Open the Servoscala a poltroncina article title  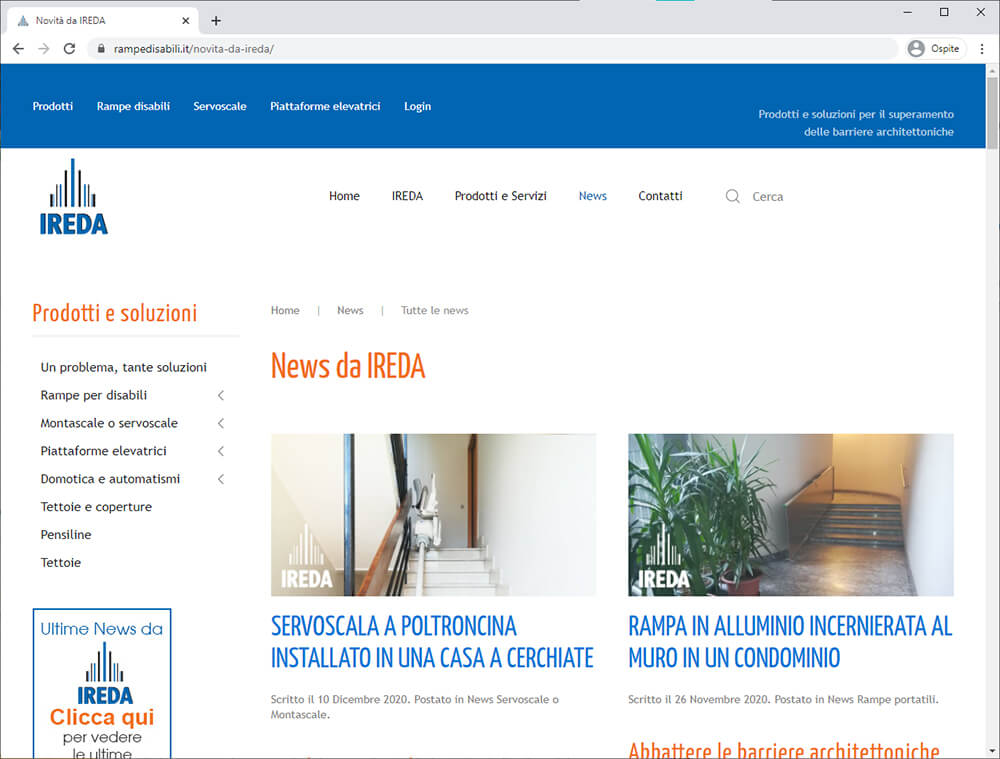432,642
